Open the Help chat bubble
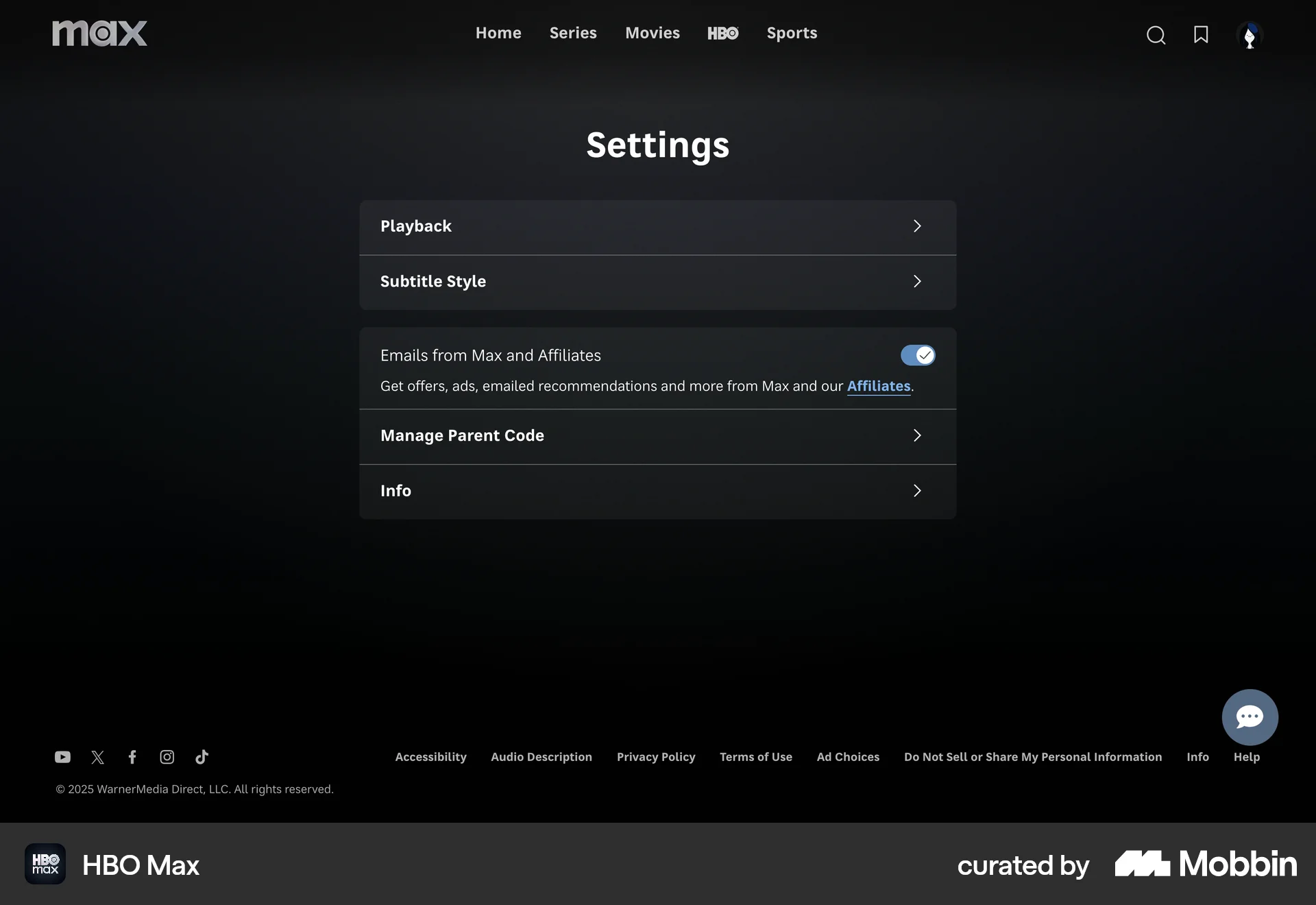Image resolution: width=1316 pixels, height=905 pixels. pyautogui.click(x=1250, y=716)
